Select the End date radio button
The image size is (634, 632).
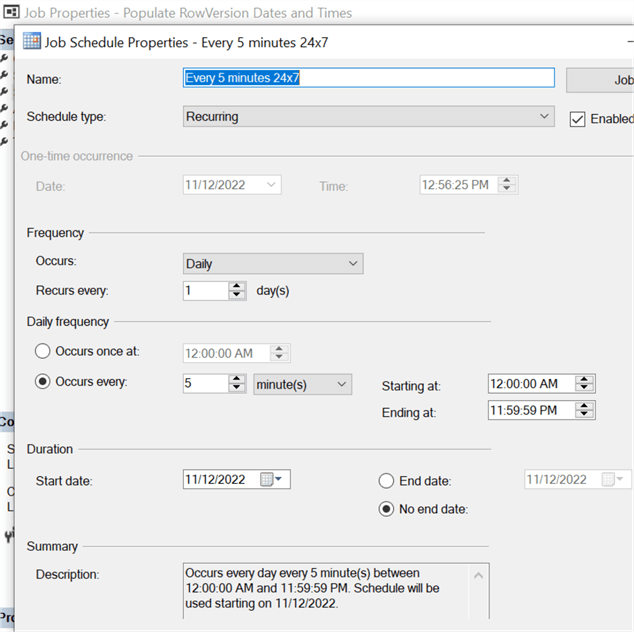(x=386, y=481)
